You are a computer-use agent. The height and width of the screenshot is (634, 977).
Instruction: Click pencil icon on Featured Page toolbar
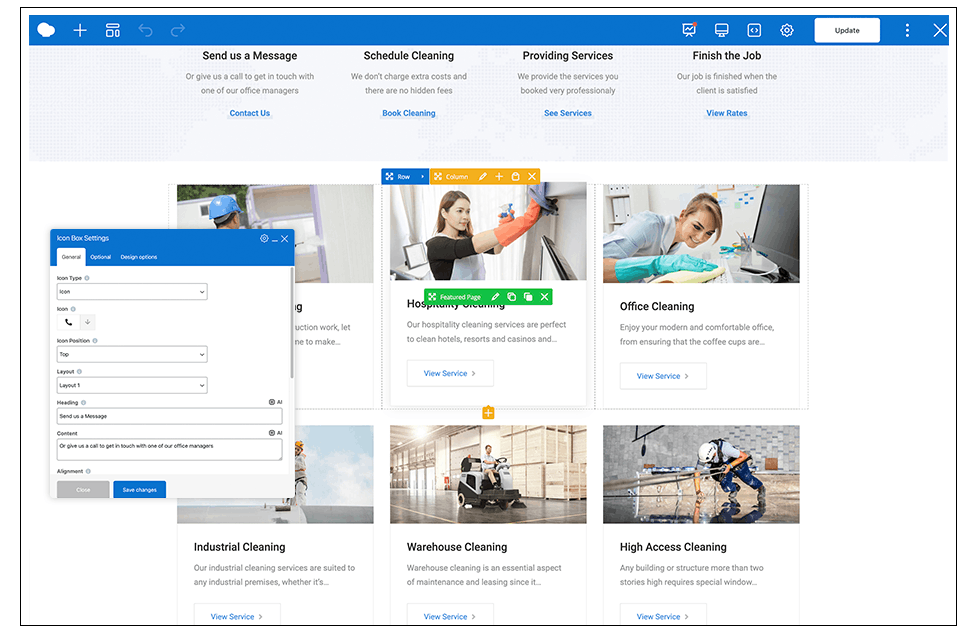pyautogui.click(x=495, y=297)
